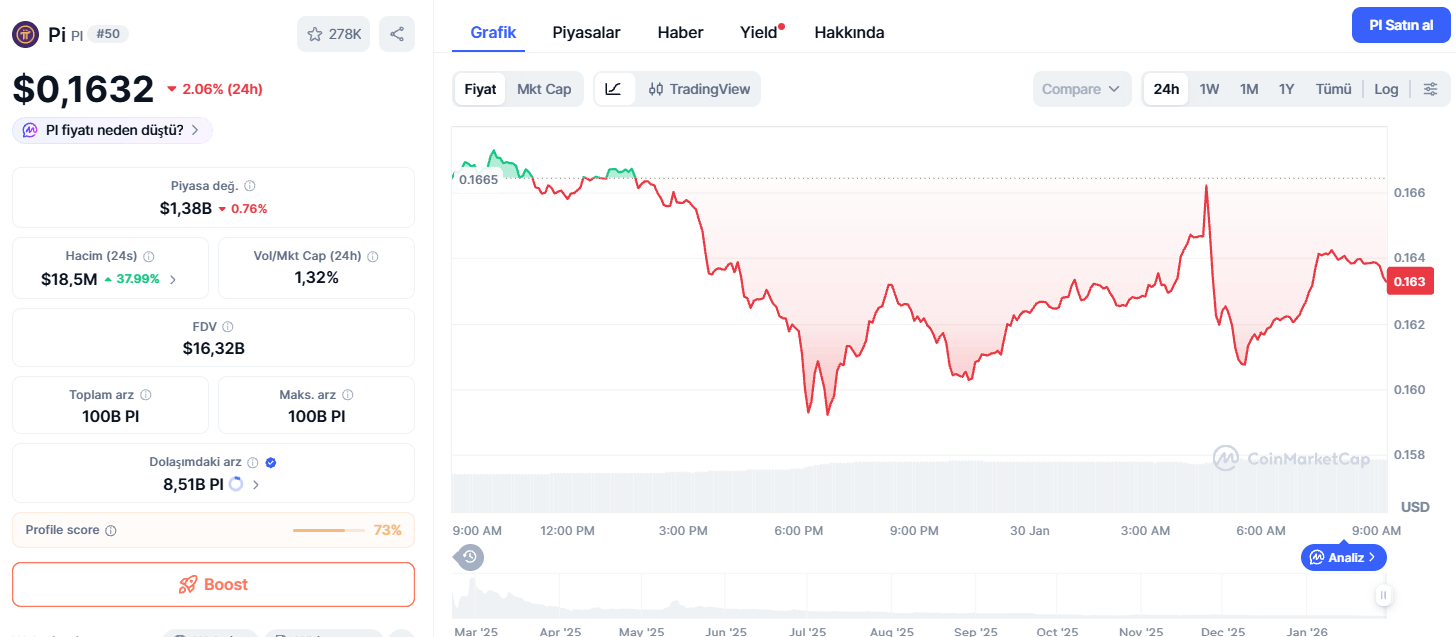The width and height of the screenshot is (1456, 637).
Task: Switch to line chart icon
Action: click(614, 89)
